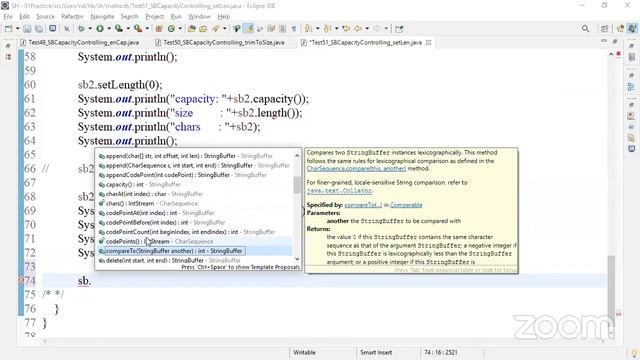The image size is (640, 360).
Task: Open the New wizard dropdown arrow
Action: pyautogui.click(x=17, y=29)
